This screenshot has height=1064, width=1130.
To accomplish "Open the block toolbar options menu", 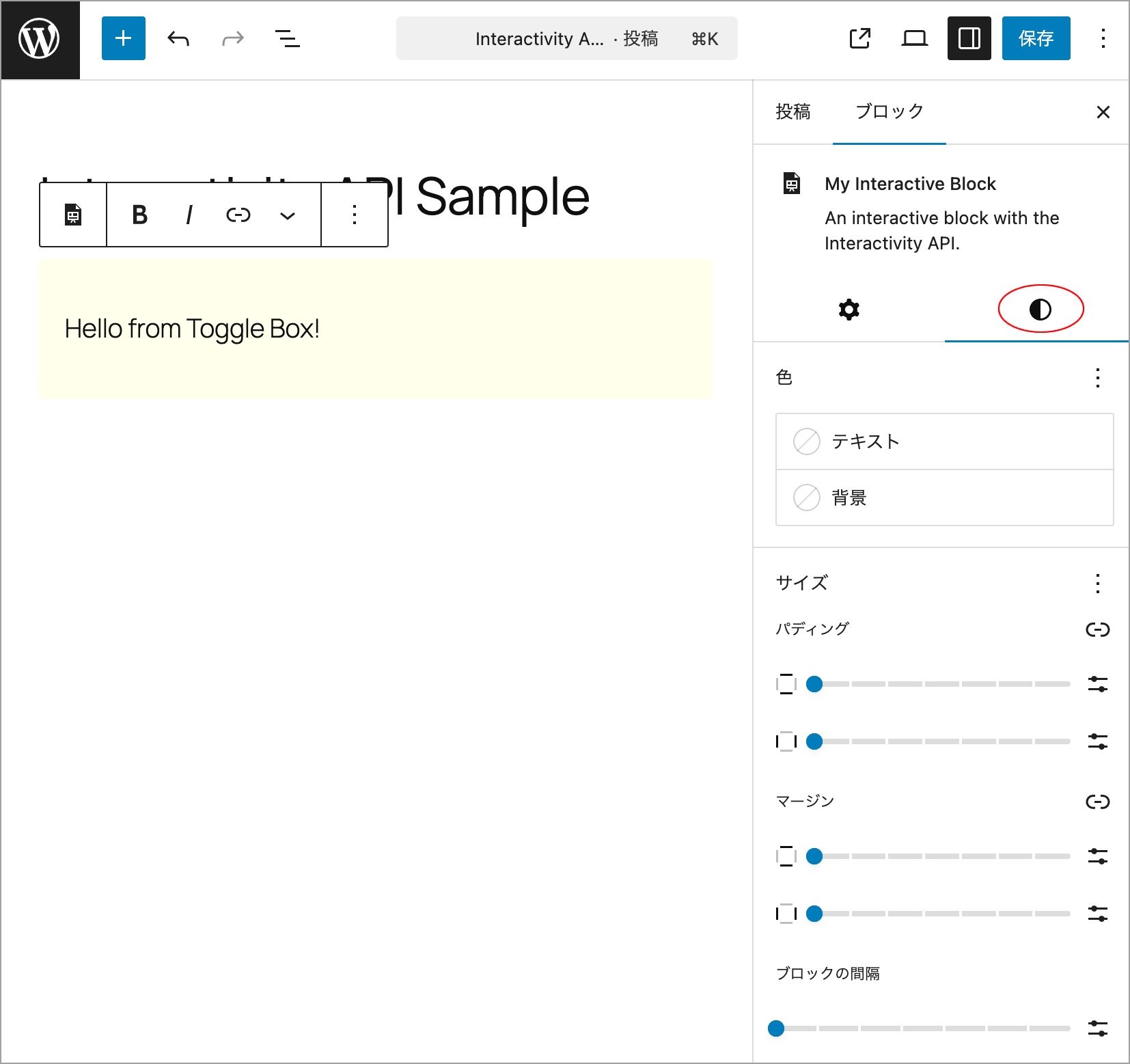I will pos(355,215).
